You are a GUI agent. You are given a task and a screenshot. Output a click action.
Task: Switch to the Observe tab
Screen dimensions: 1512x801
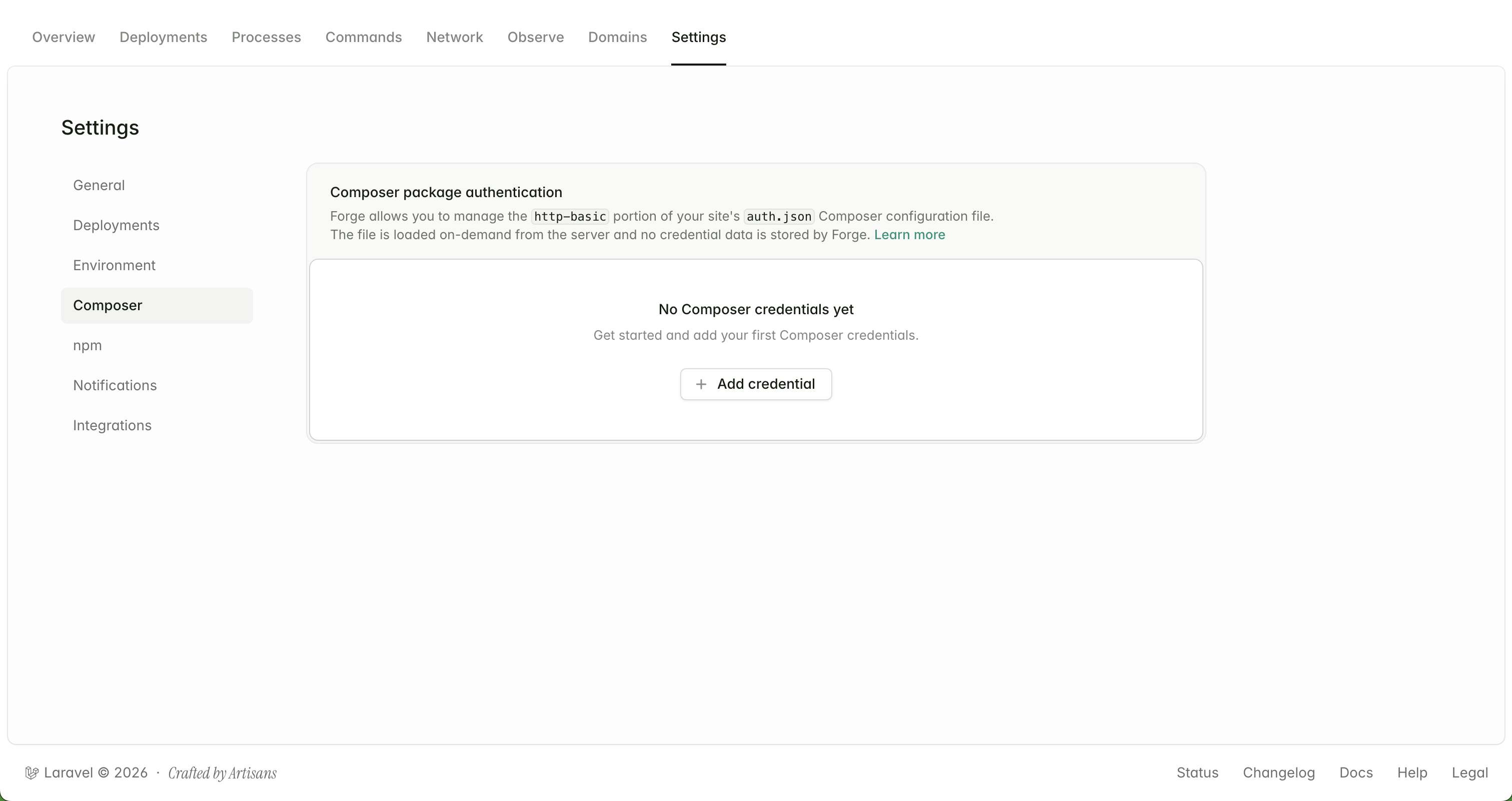(536, 37)
